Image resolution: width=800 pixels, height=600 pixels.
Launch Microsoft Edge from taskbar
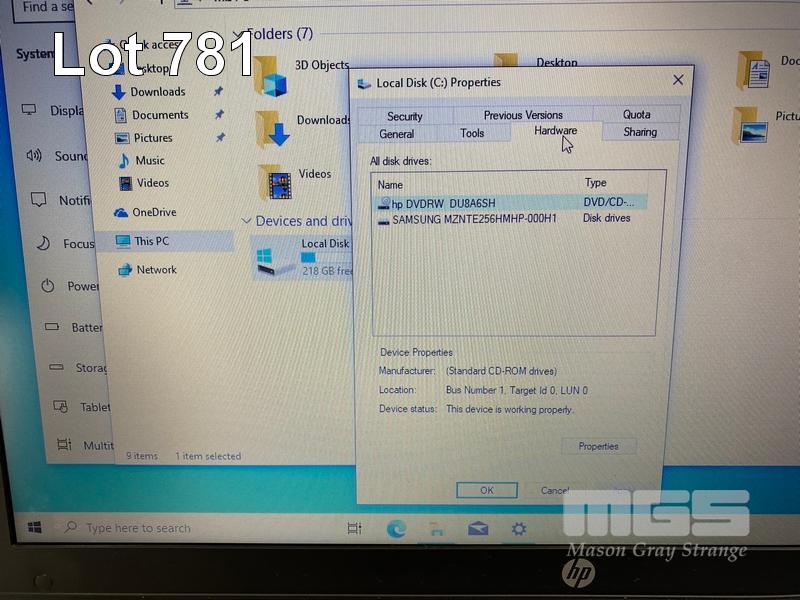click(396, 529)
